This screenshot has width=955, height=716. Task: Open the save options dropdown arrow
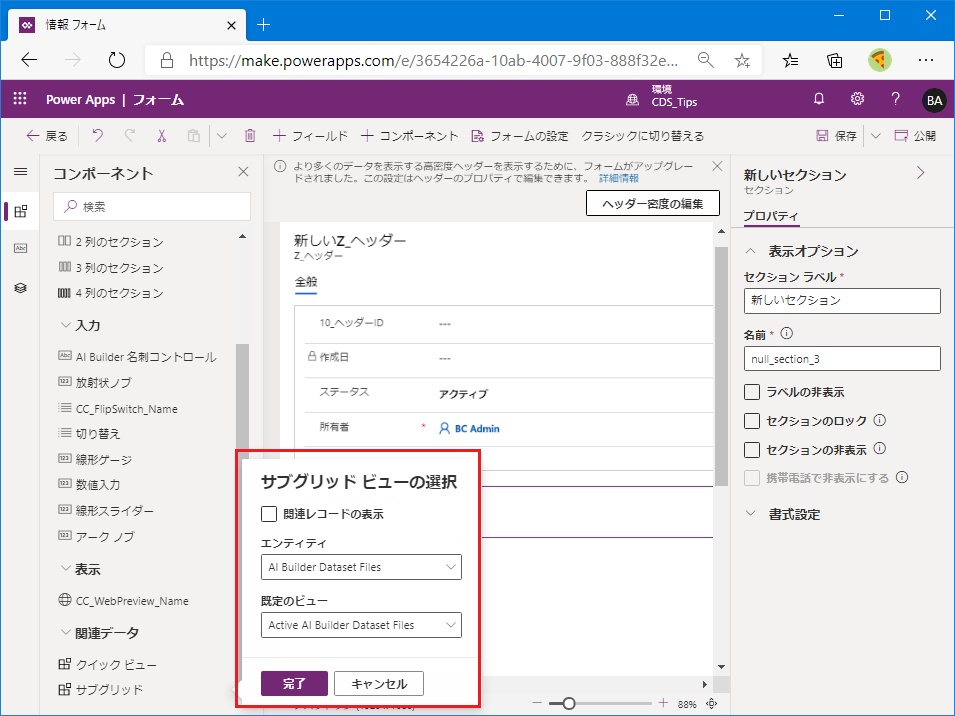pos(875,135)
